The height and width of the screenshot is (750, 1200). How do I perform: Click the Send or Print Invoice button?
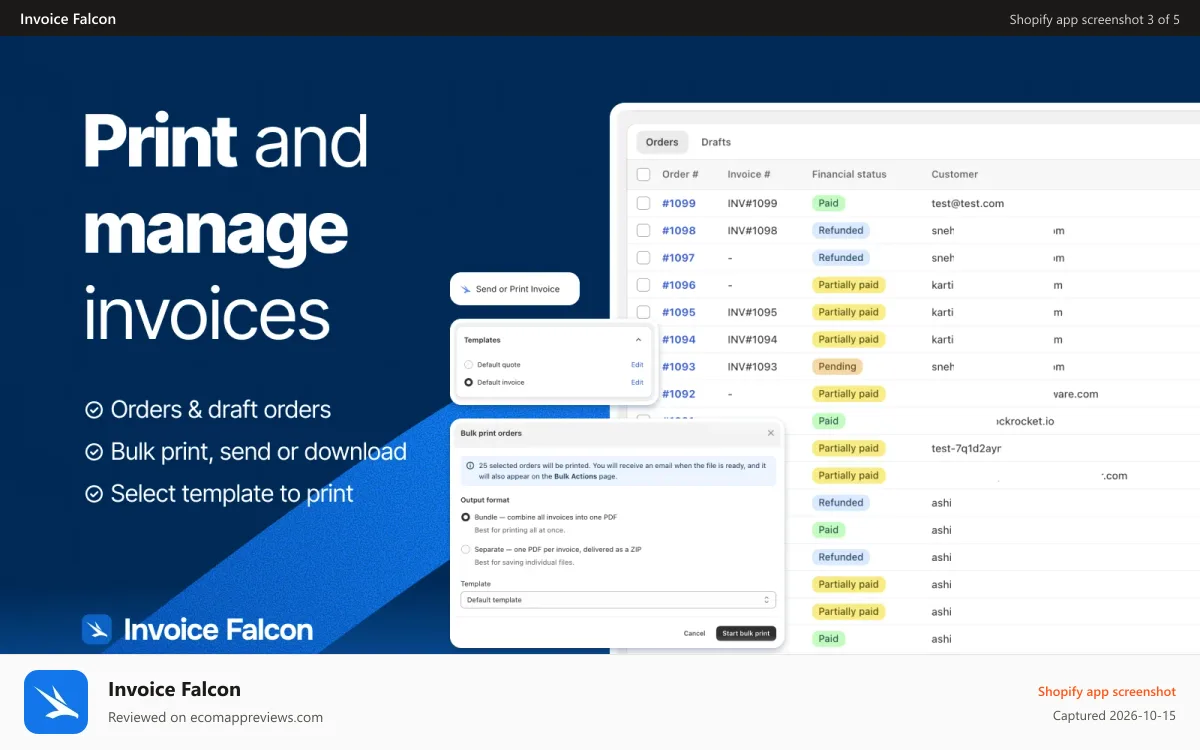(x=515, y=289)
